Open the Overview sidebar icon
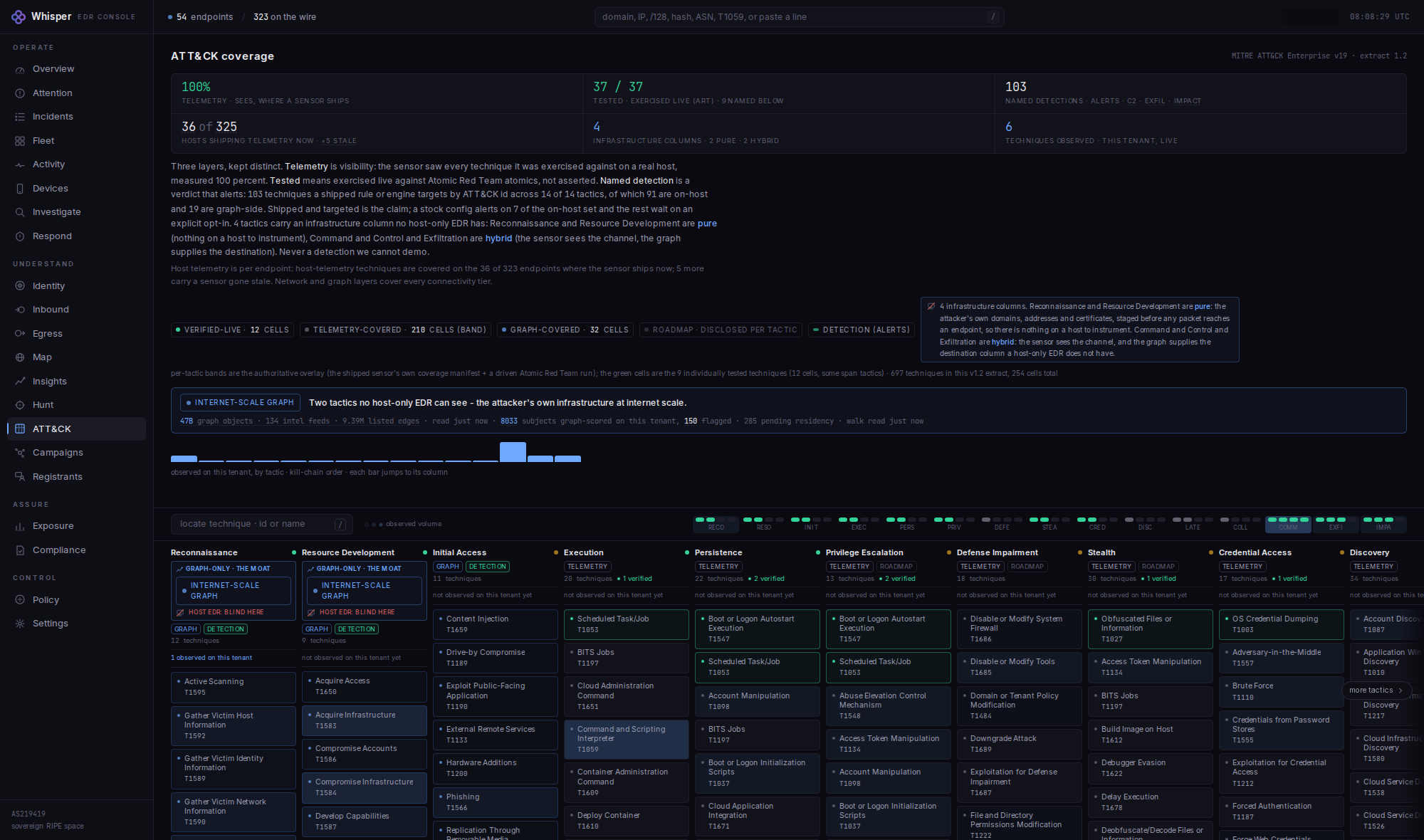 pyautogui.click(x=20, y=69)
